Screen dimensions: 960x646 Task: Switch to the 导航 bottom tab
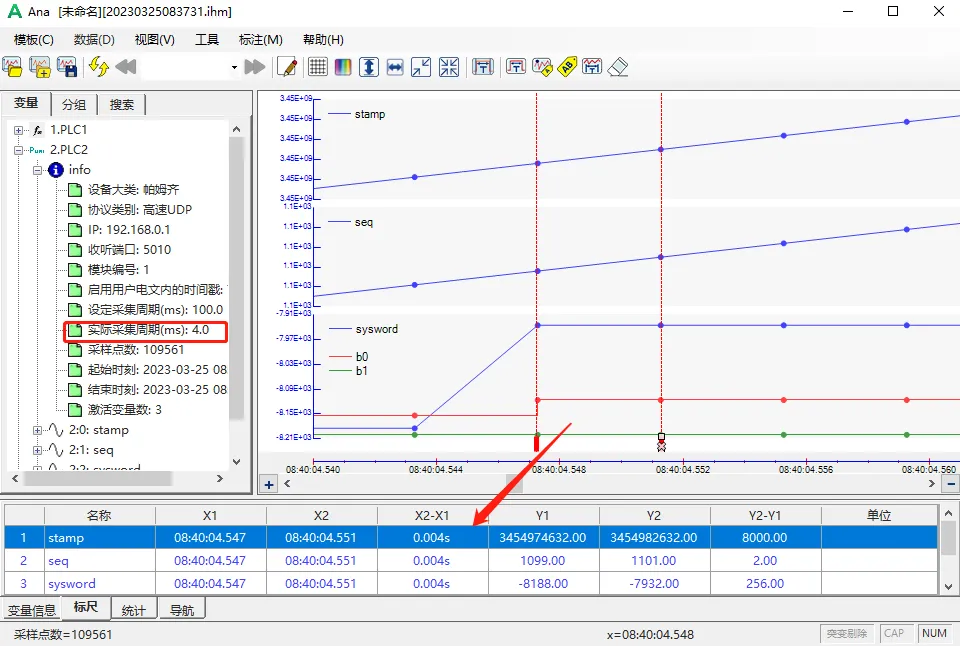pyautogui.click(x=182, y=610)
